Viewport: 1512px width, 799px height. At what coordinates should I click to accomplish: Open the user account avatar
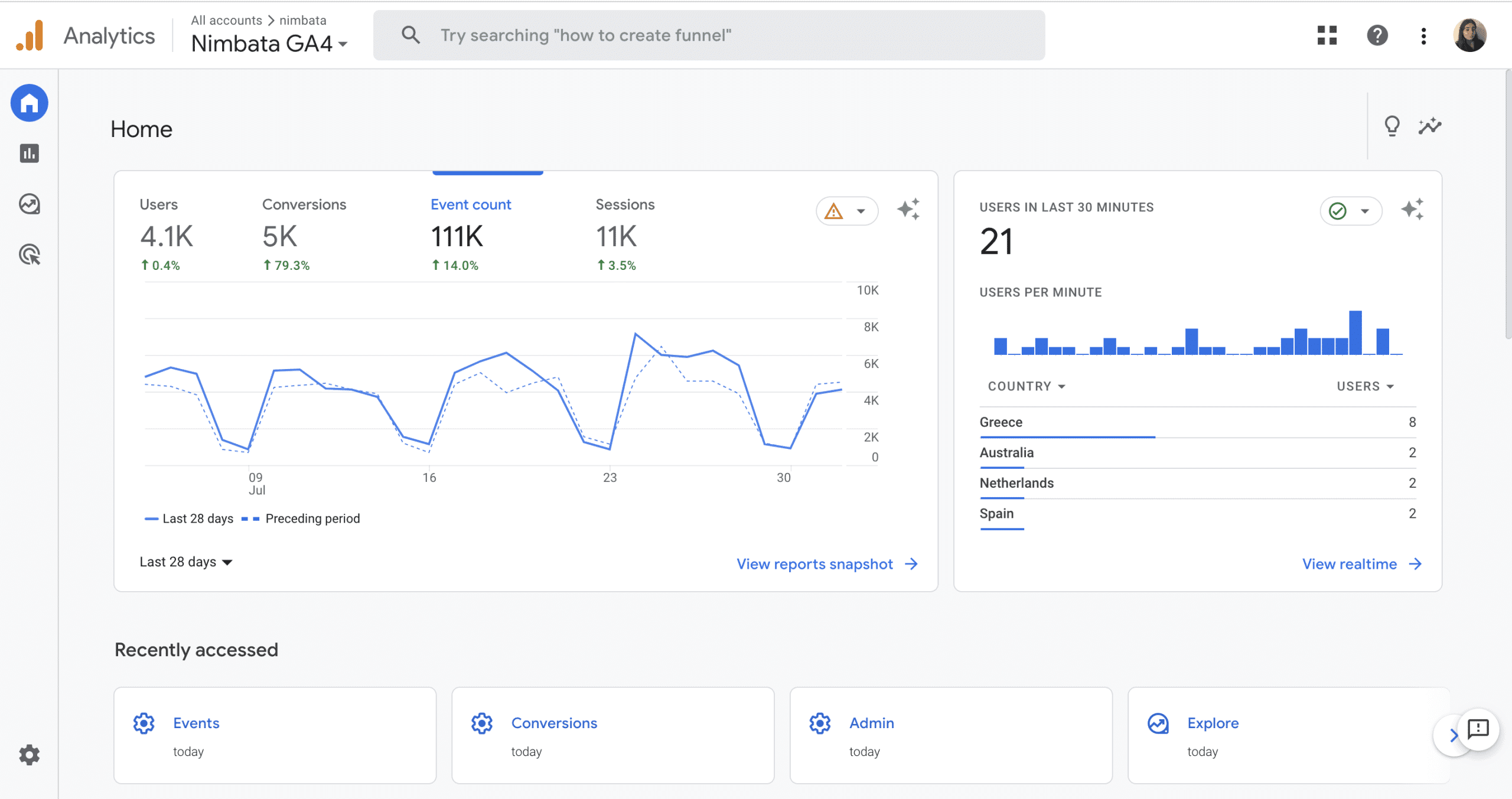point(1469,35)
